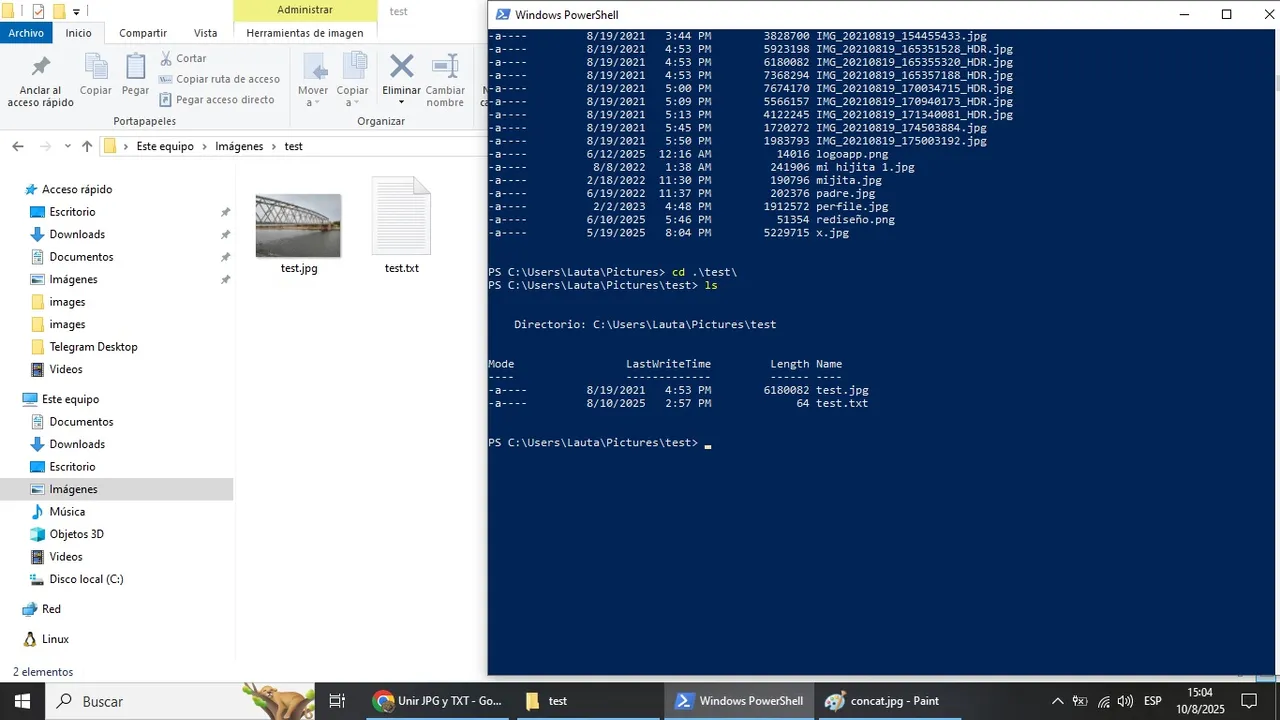
Task: Click the Pegar clipboard icon
Action: (x=135, y=66)
